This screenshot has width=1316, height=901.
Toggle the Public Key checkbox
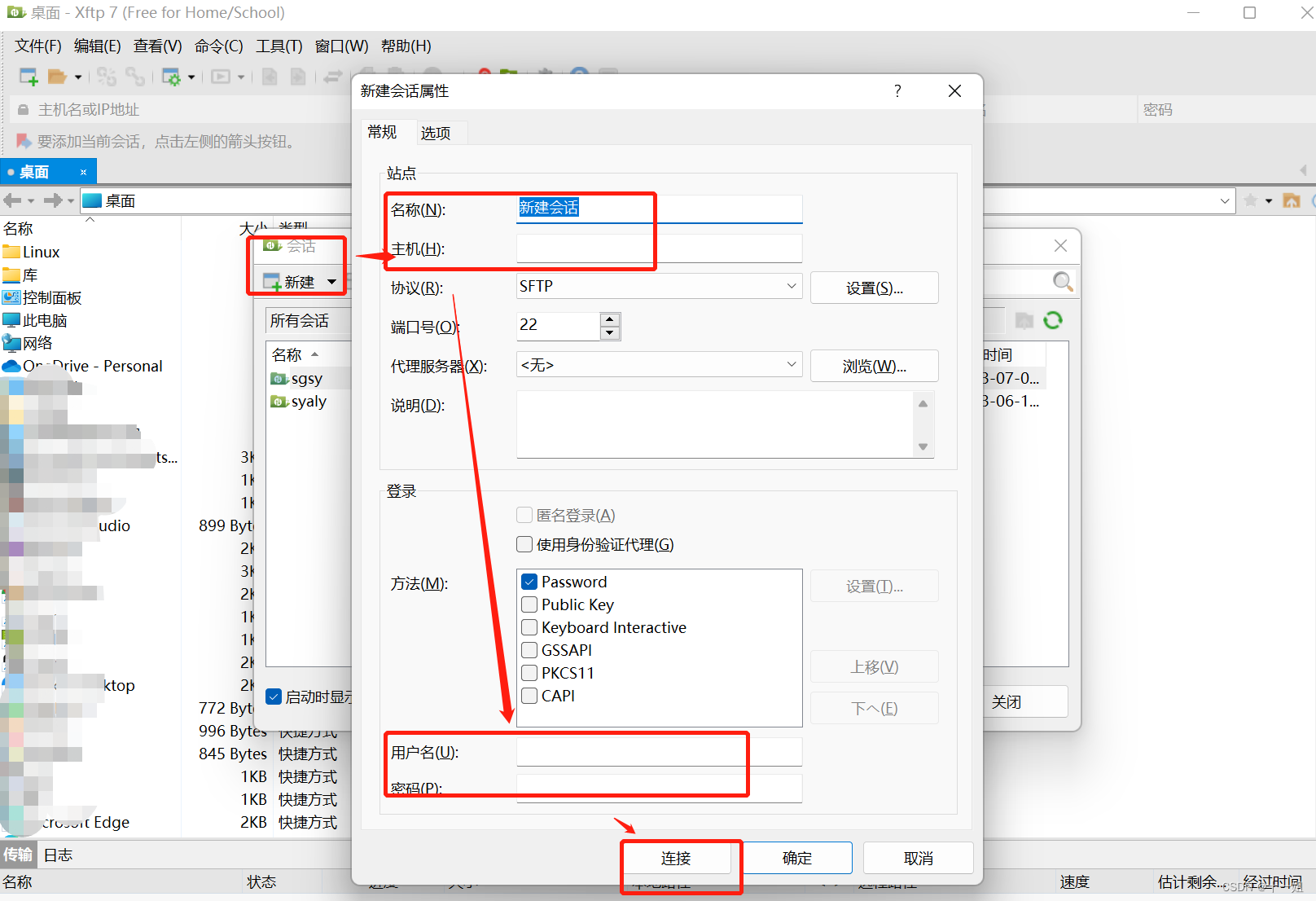[529, 604]
